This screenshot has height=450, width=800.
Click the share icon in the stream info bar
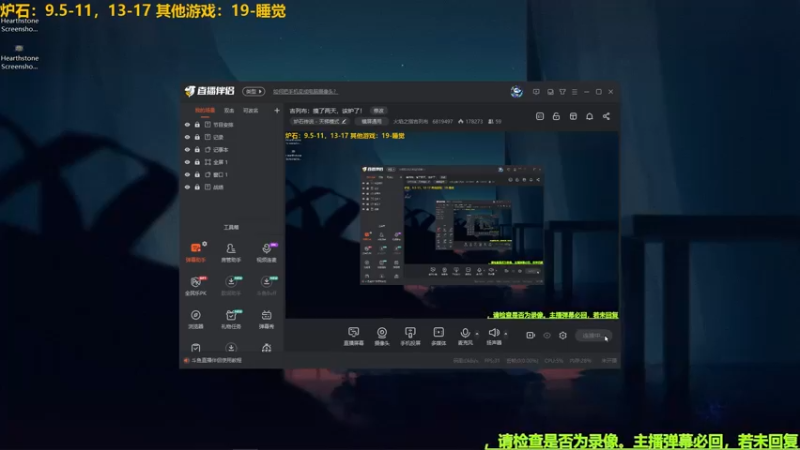click(x=606, y=116)
